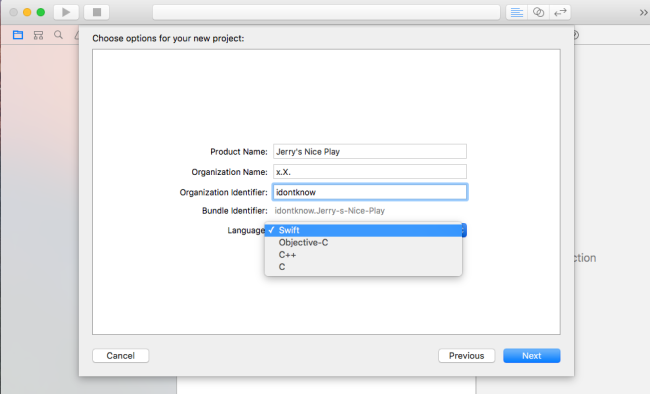
Task: Cancel the new project dialog
Action: (x=121, y=356)
